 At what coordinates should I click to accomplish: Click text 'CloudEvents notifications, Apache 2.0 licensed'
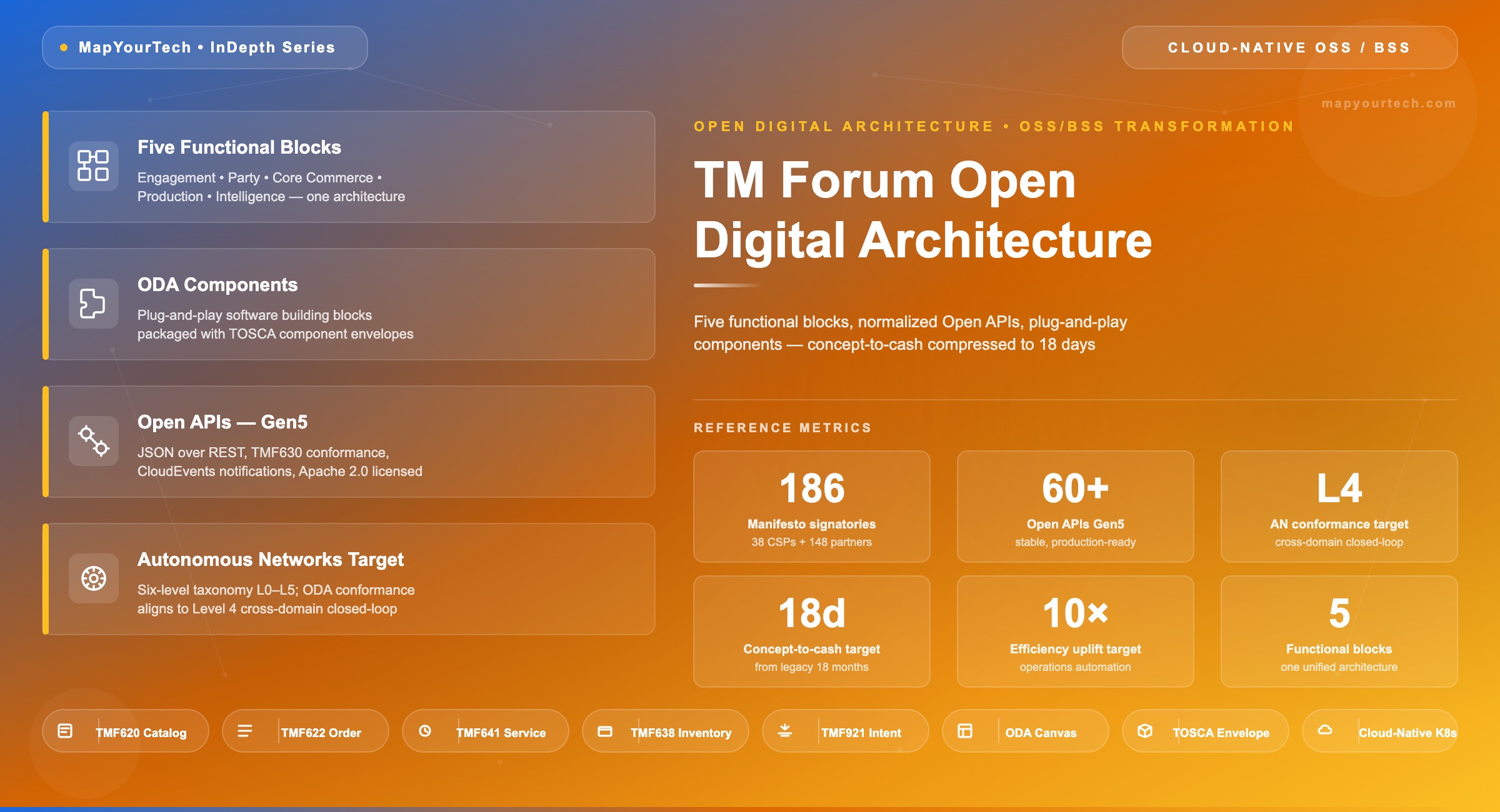[280, 472]
